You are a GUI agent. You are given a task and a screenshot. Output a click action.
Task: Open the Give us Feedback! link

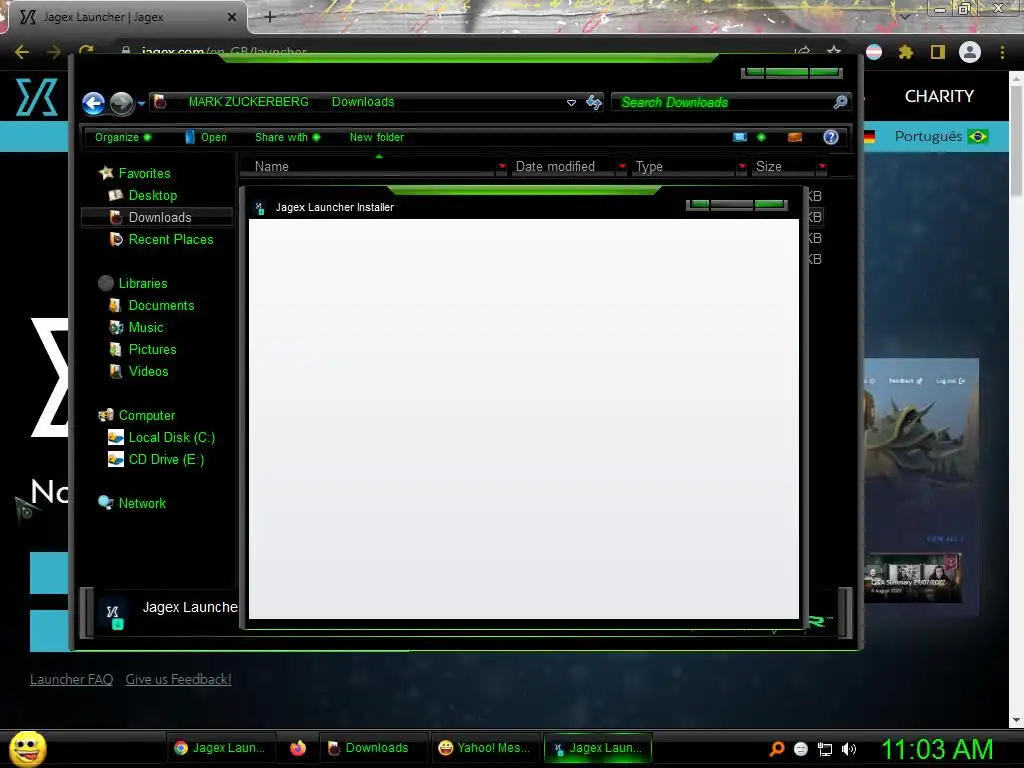pyautogui.click(x=178, y=679)
